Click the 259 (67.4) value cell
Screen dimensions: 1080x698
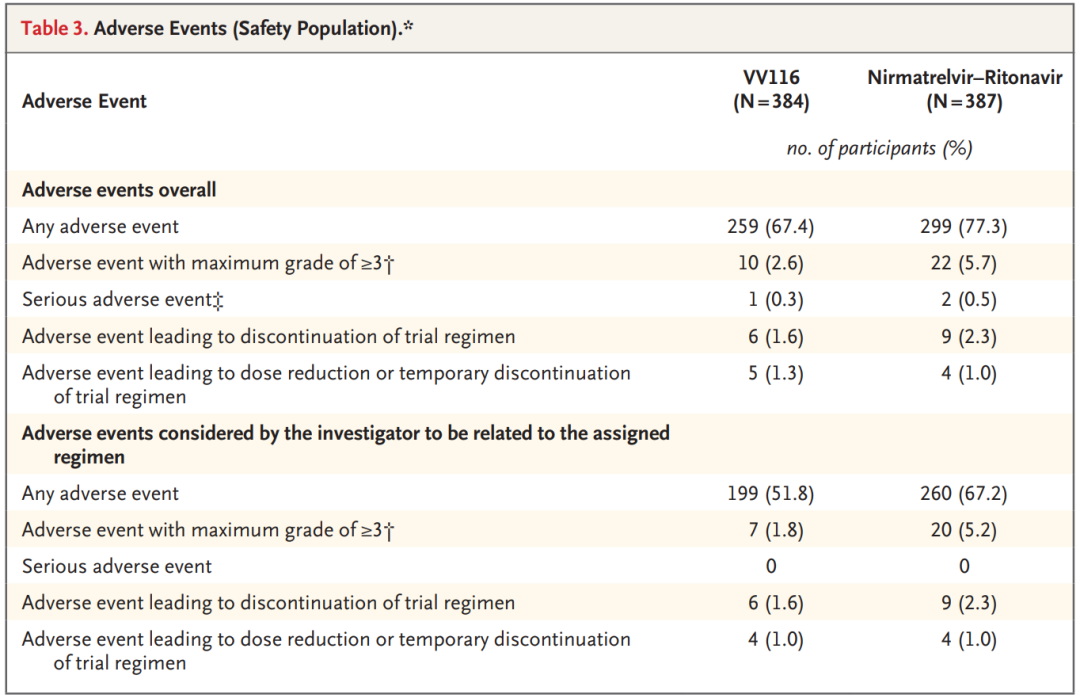pyautogui.click(x=770, y=227)
